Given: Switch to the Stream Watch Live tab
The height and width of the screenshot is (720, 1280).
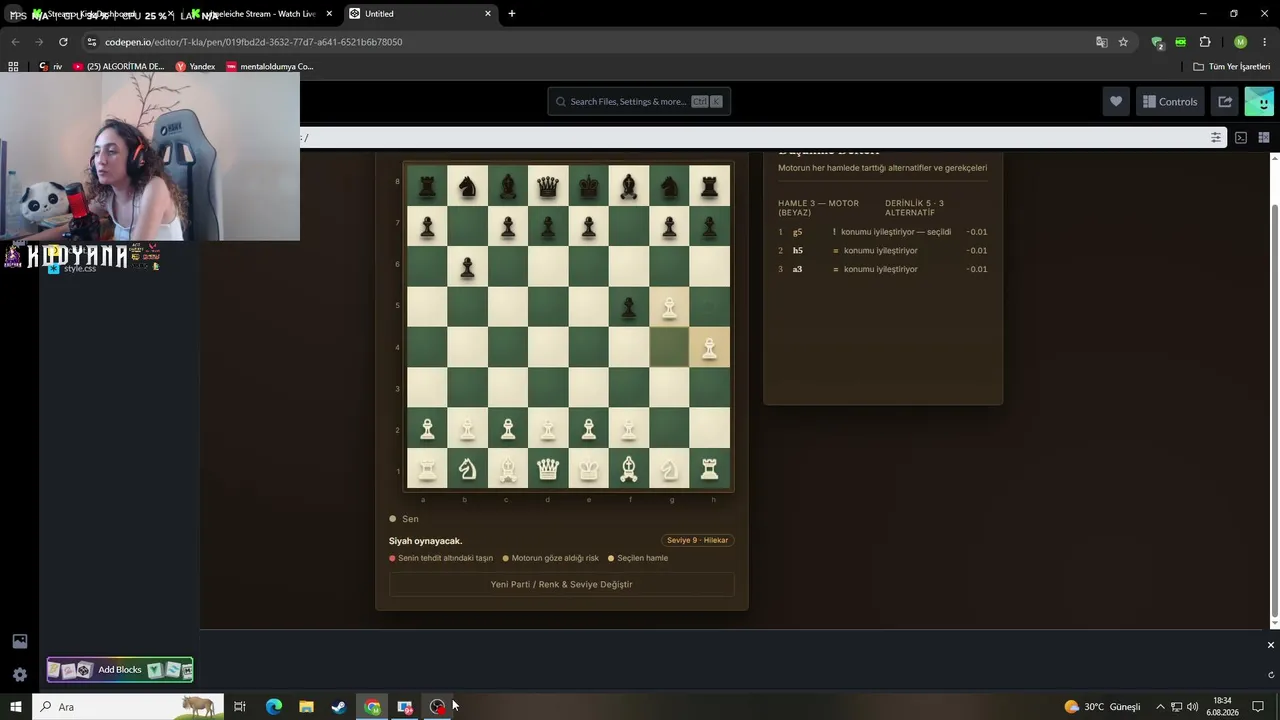Looking at the screenshot, I should coord(262,14).
